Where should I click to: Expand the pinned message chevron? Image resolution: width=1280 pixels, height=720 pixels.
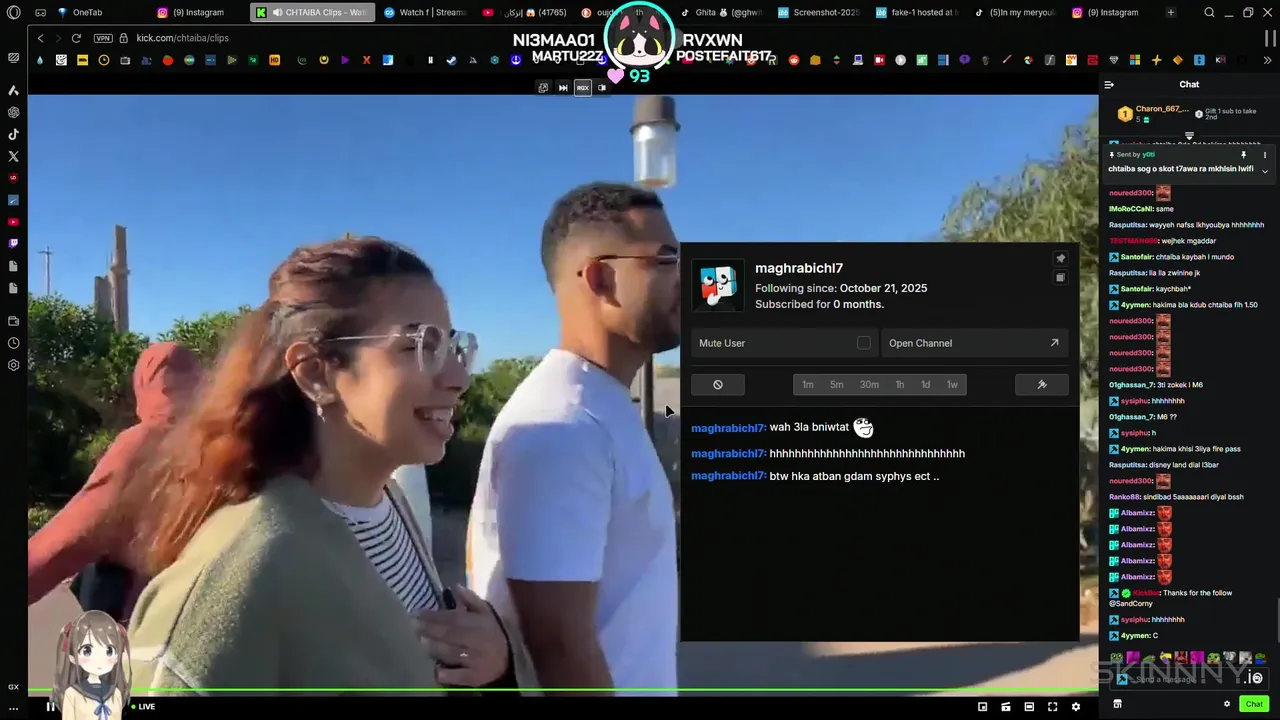click(x=1264, y=171)
